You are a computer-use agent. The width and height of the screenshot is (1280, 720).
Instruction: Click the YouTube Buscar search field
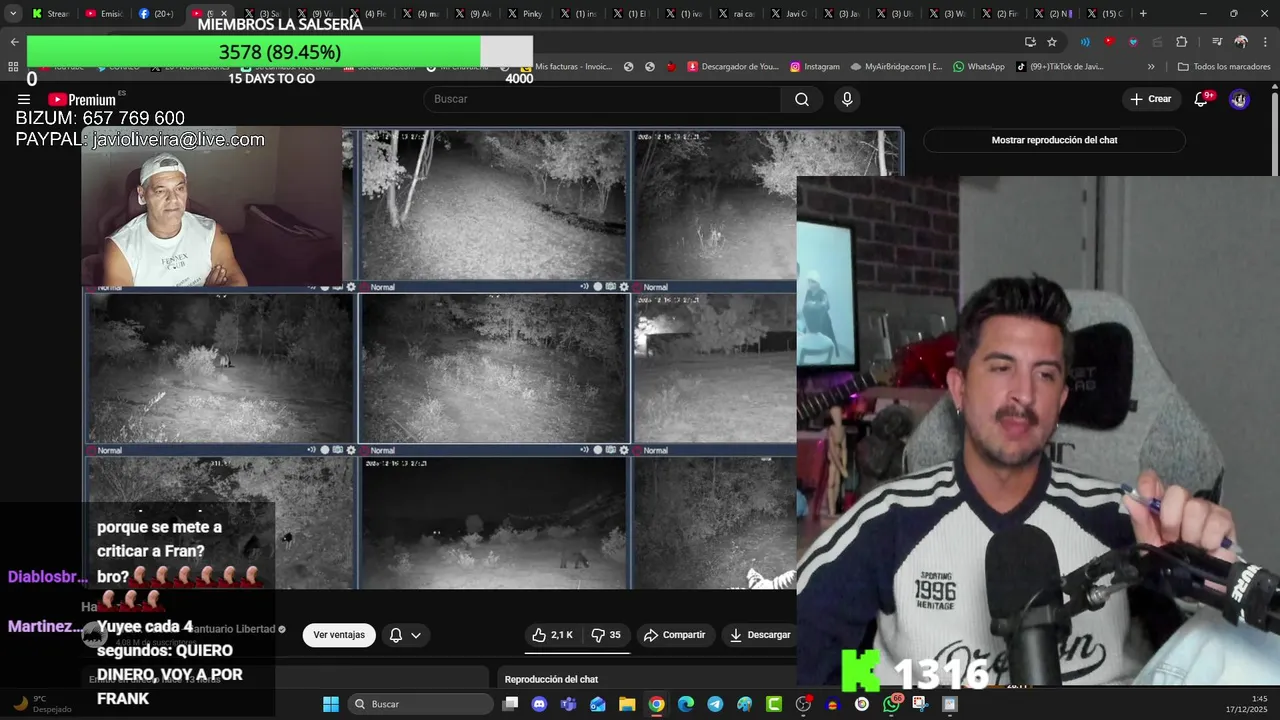click(602, 99)
